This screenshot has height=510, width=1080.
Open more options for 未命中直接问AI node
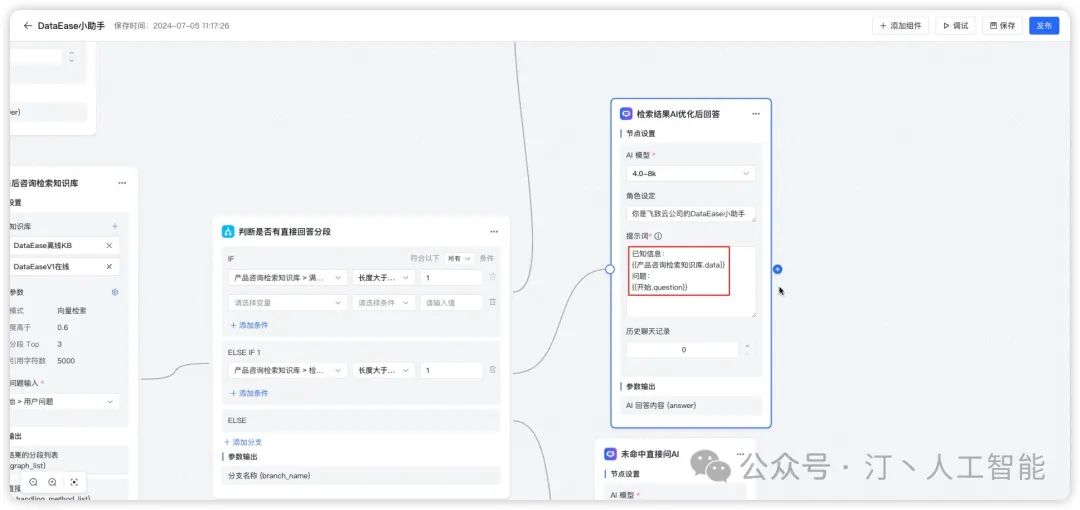coord(740,454)
